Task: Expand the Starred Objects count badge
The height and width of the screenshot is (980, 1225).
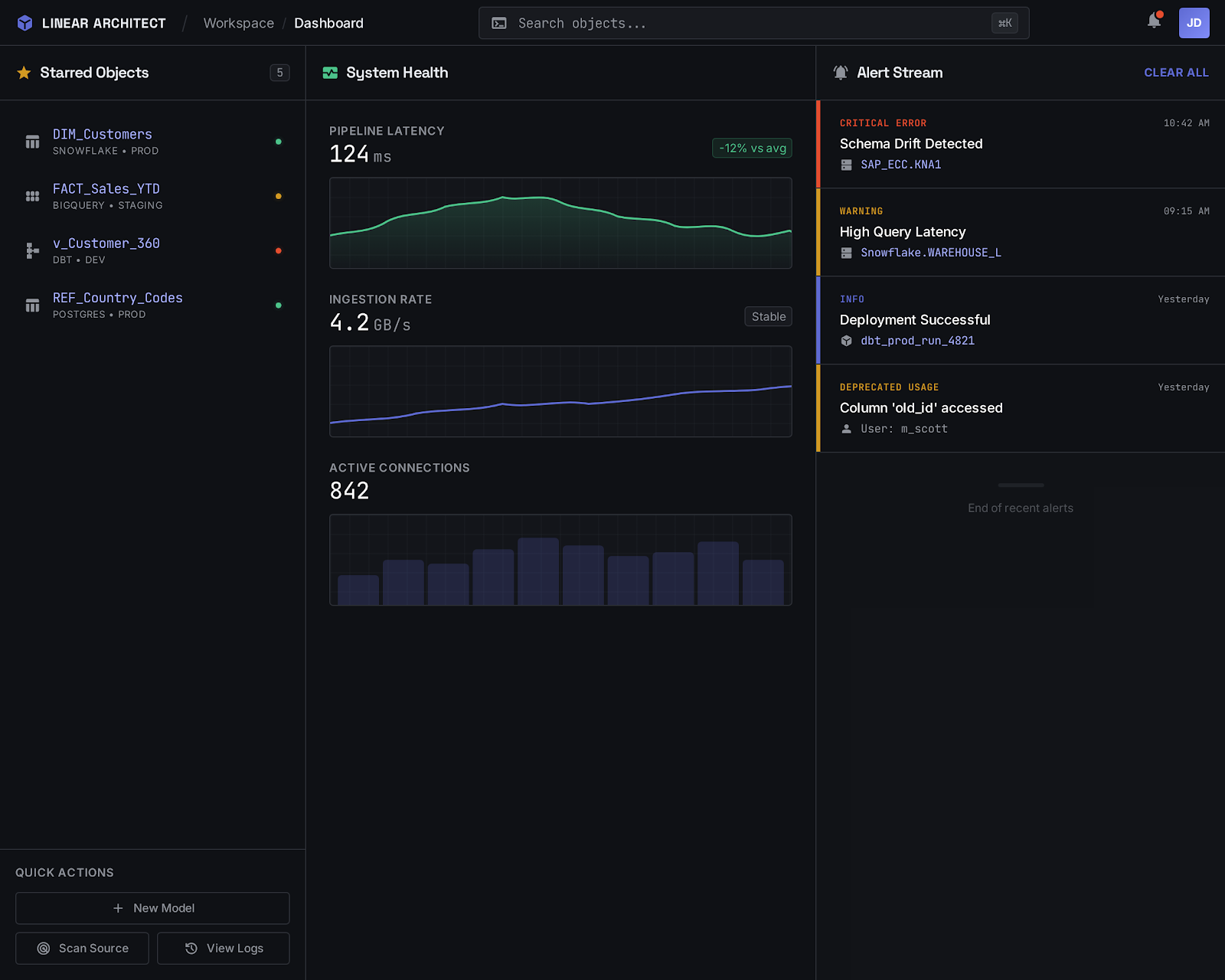Action: pos(280,73)
